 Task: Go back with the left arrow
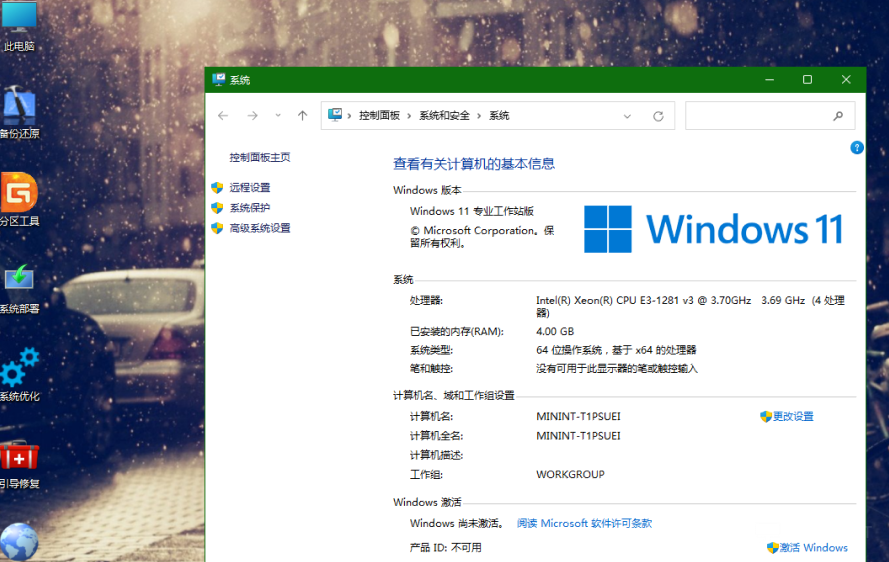tap(223, 116)
